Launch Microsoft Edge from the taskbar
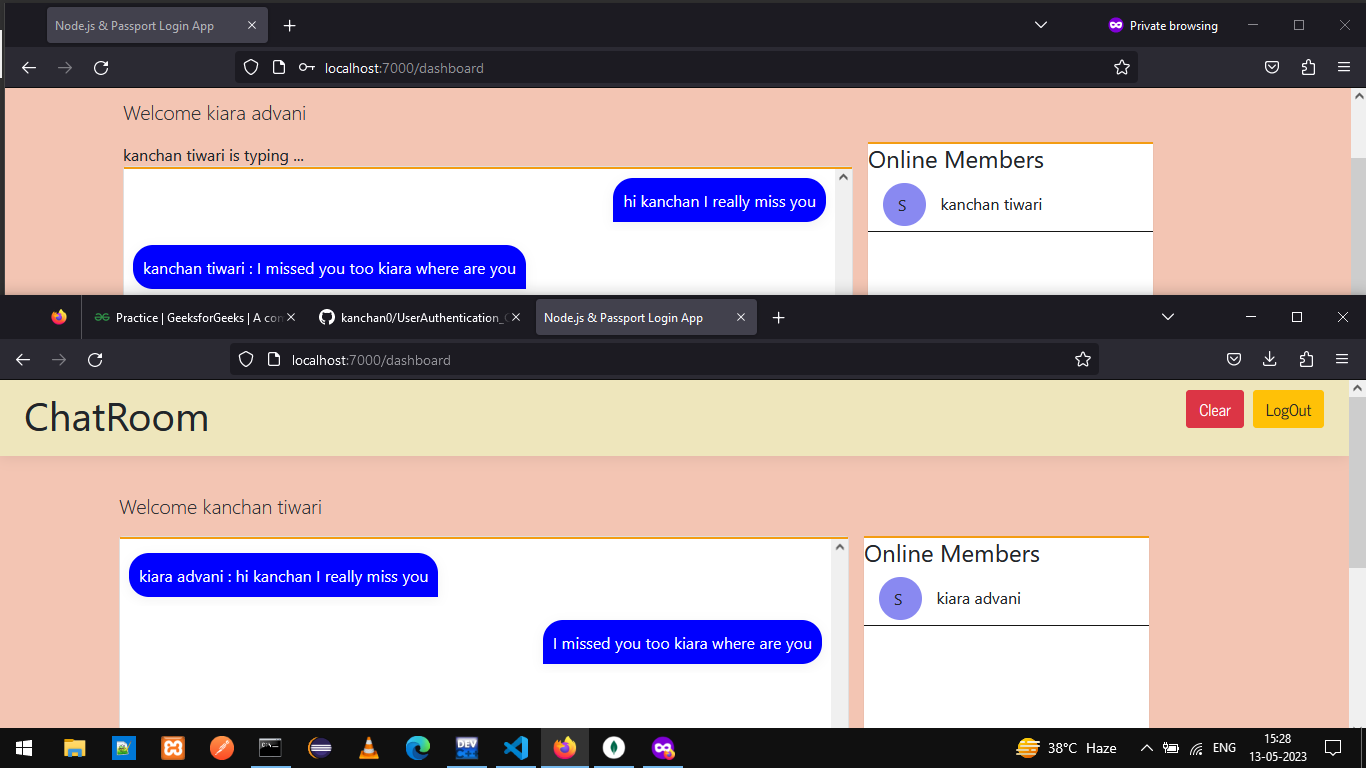The width and height of the screenshot is (1366, 768). tap(417, 747)
